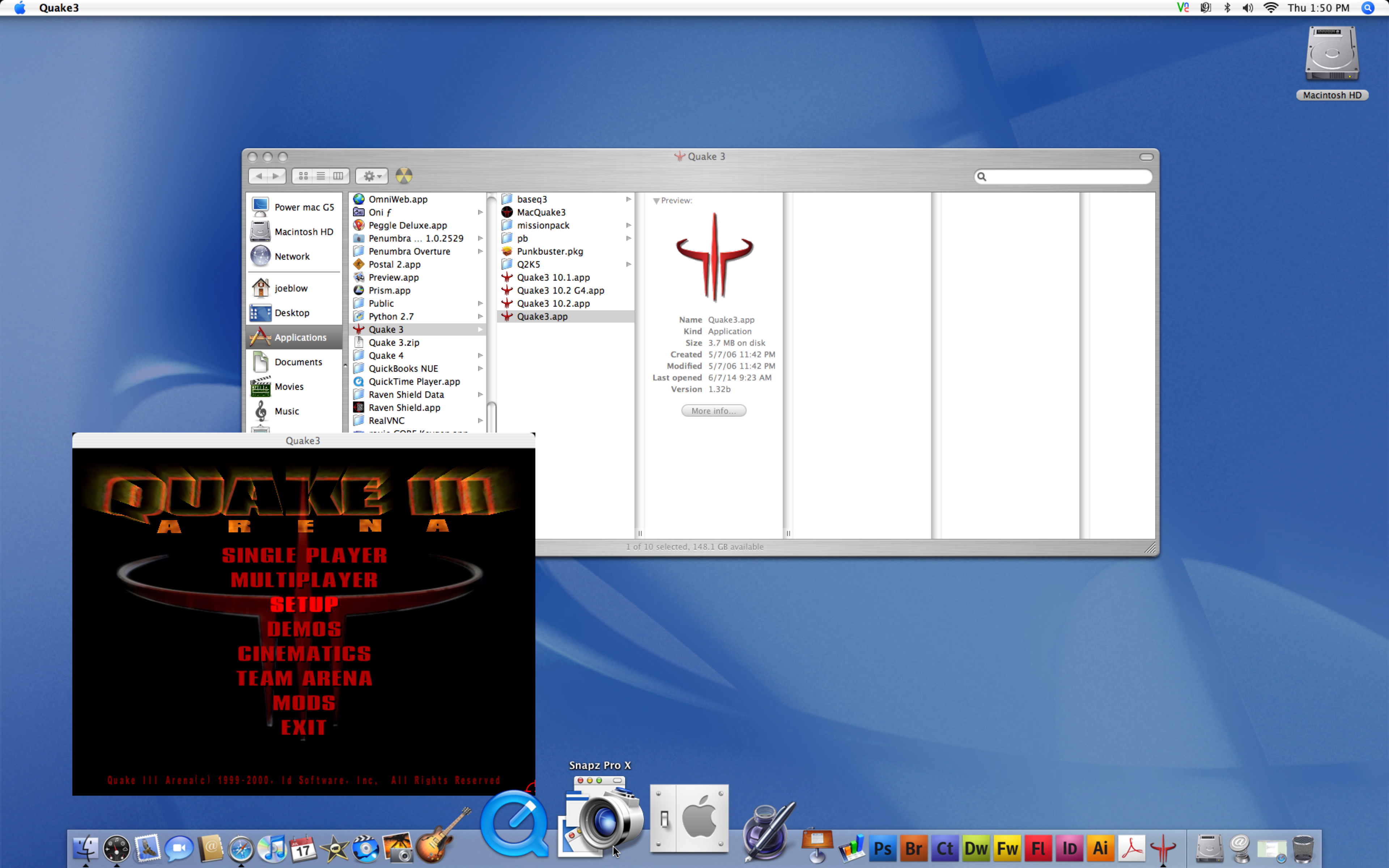Open Spotlight search in menu bar

[x=1368, y=8]
